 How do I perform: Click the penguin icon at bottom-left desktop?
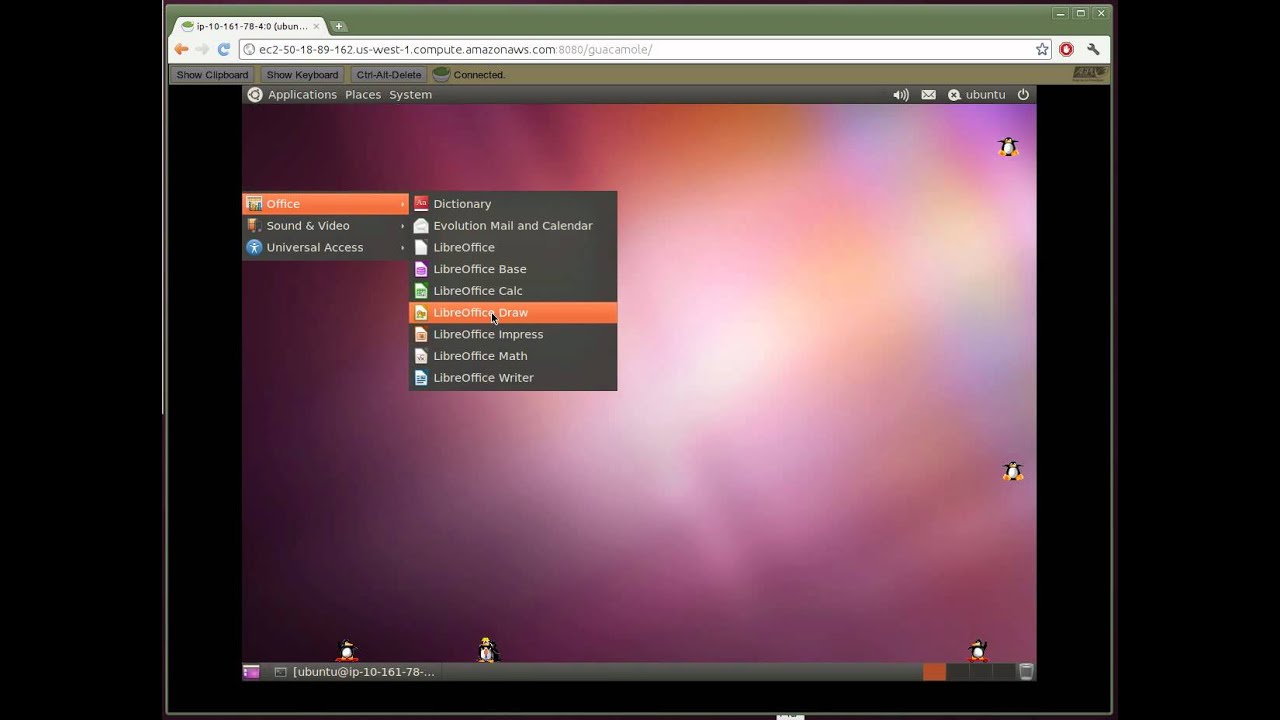click(x=347, y=651)
